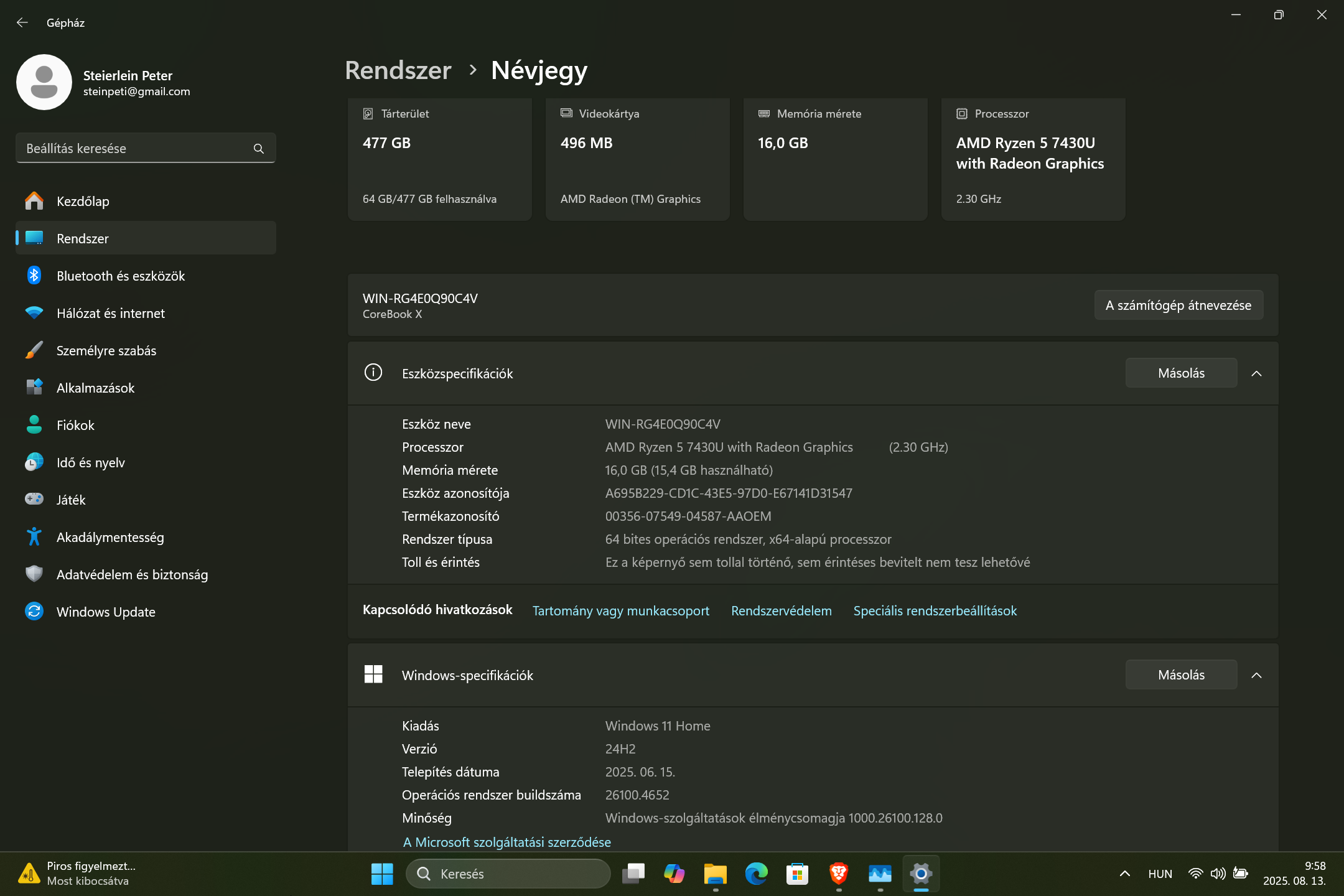Copy device specifications with Másolás button
Viewport: 1344px width, 896px height.
1181,373
